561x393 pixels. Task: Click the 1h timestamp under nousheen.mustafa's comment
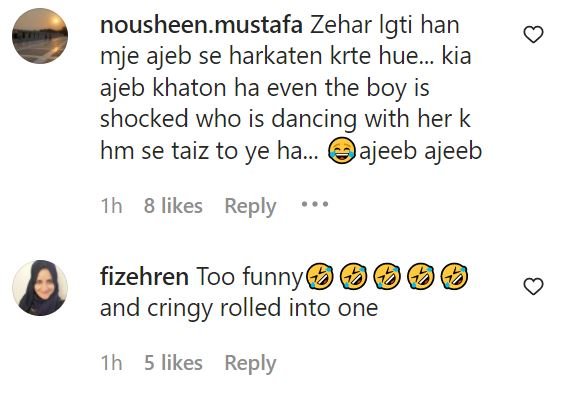tap(111, 206)
